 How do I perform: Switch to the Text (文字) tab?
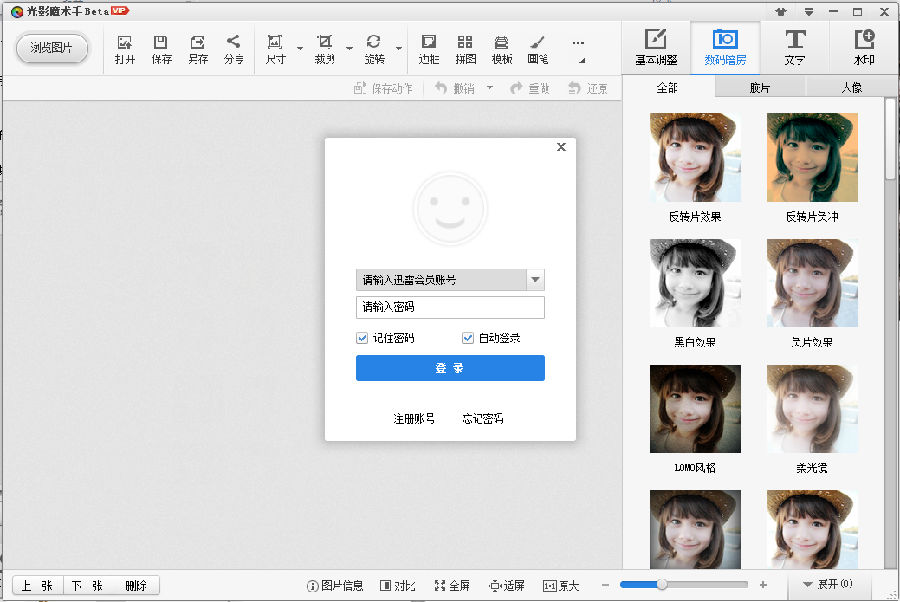(x=795, y=47)
